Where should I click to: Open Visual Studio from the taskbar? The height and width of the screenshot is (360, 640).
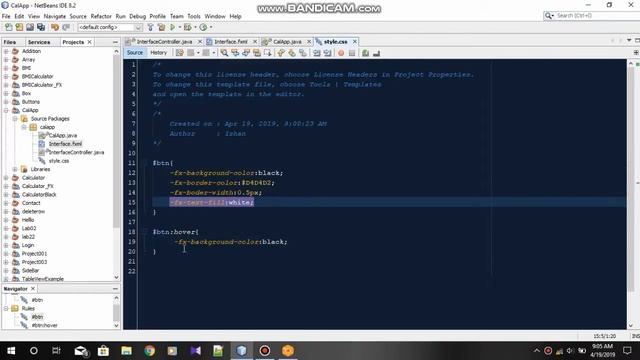196,351
